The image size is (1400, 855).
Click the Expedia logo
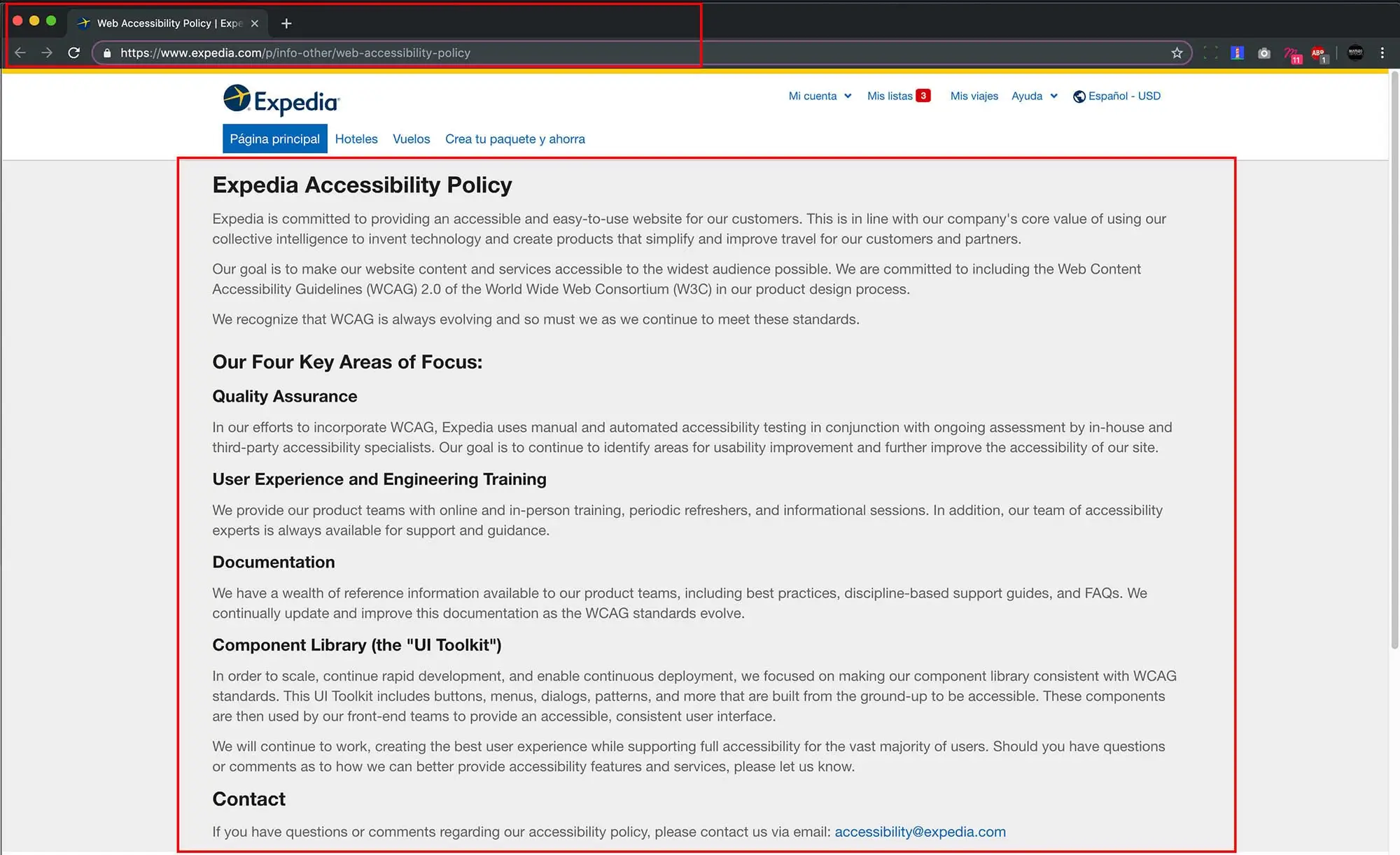coord(281,100)
